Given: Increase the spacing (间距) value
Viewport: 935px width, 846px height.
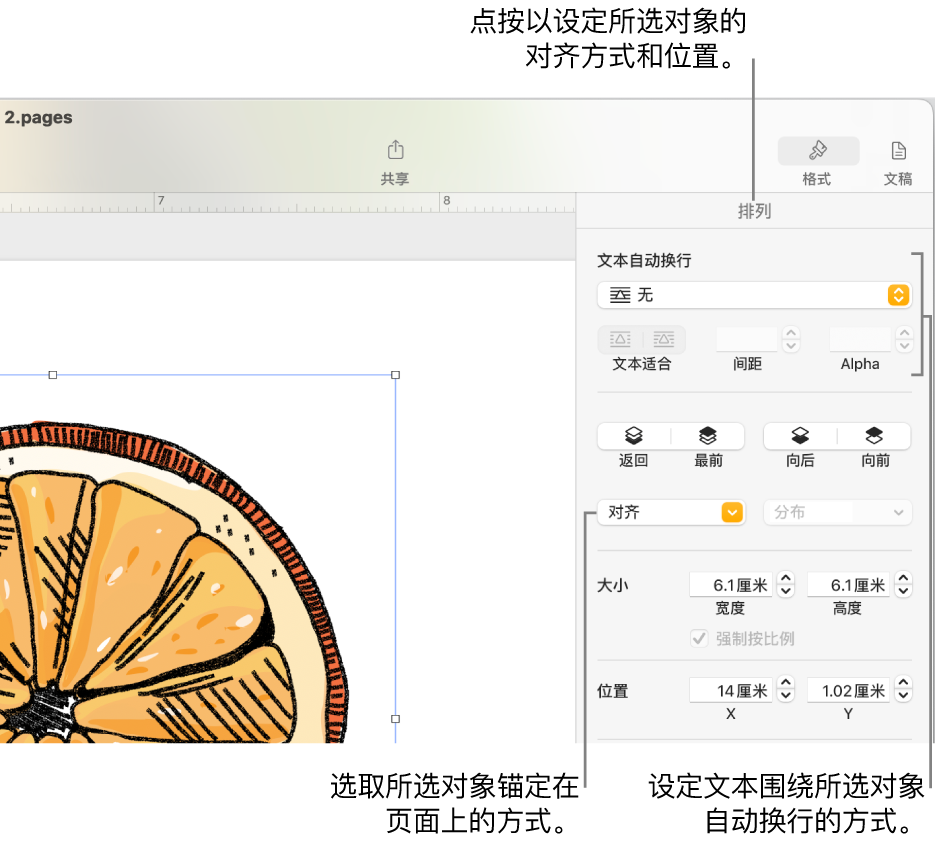Looking at the screenshot, I should 791,333.
